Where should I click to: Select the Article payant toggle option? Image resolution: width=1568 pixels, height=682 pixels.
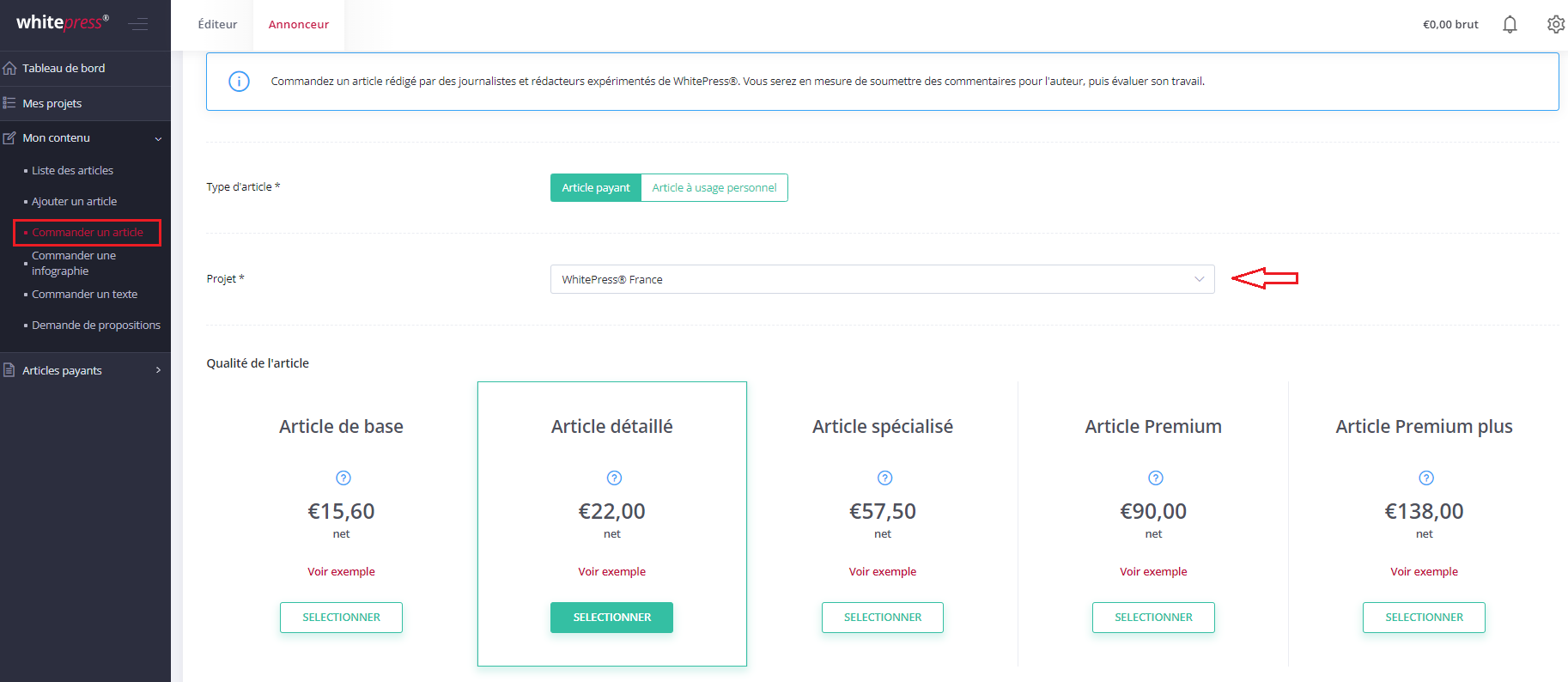[596, 188]
